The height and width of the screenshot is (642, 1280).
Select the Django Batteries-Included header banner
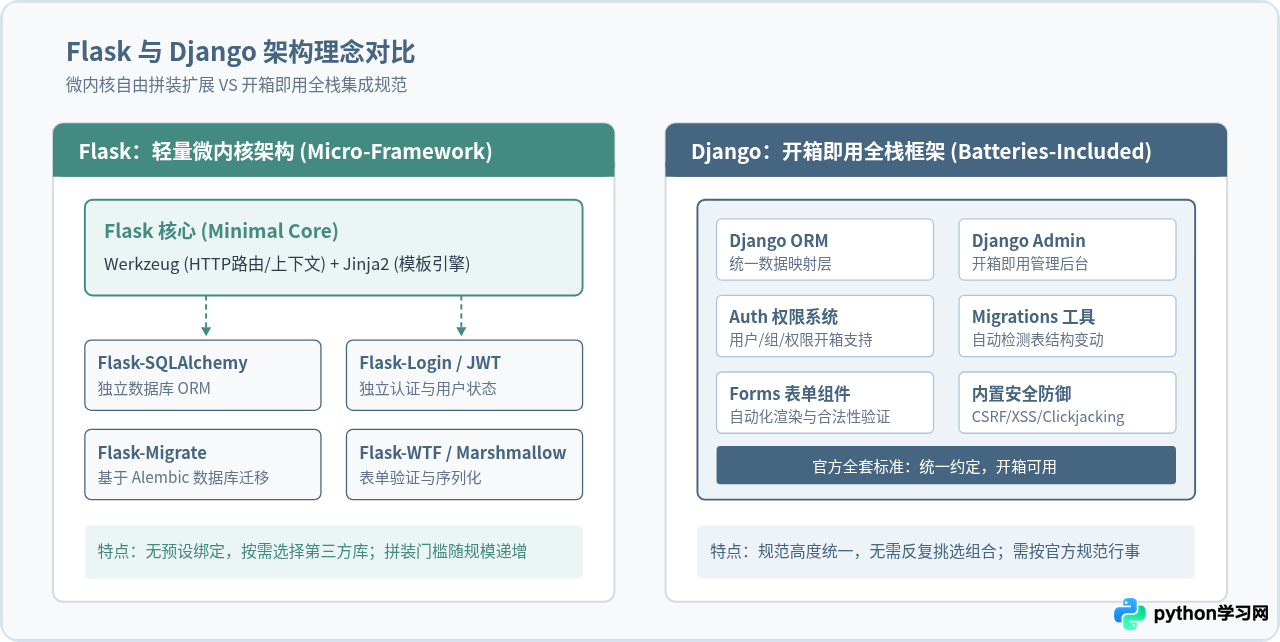tap(946, 151)
